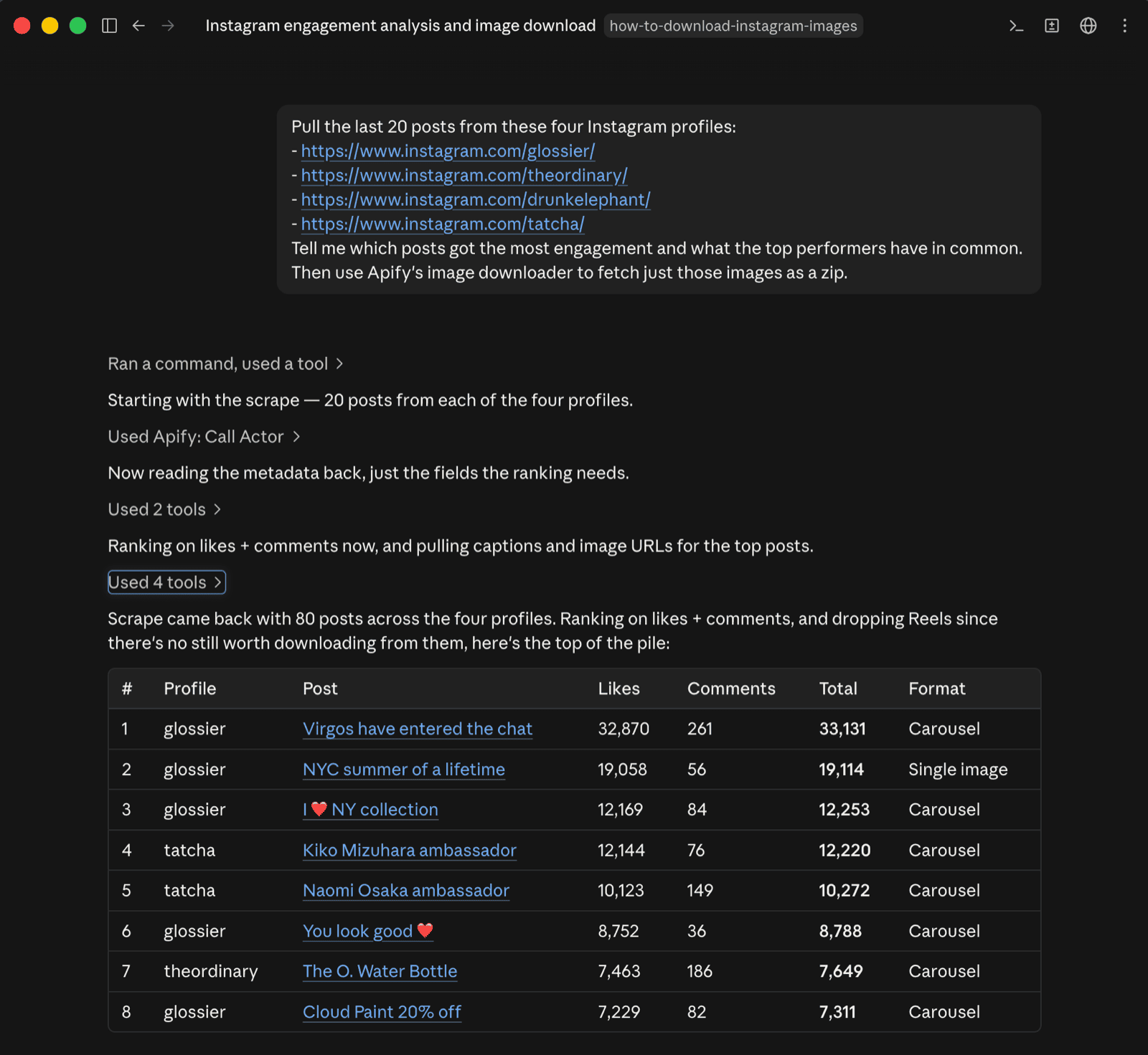Viewport: 1148px width, 1055px height.
Task: Click the total value 12,253
Action: pos(844,810)
